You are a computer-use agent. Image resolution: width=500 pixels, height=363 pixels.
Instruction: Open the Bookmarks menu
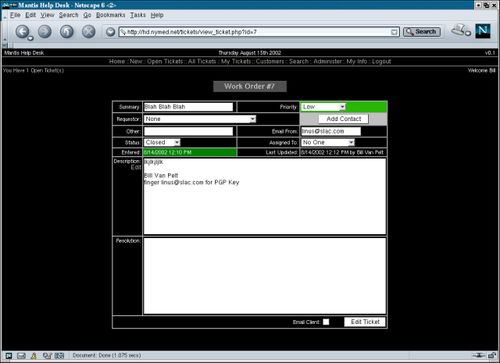point(110,15)
